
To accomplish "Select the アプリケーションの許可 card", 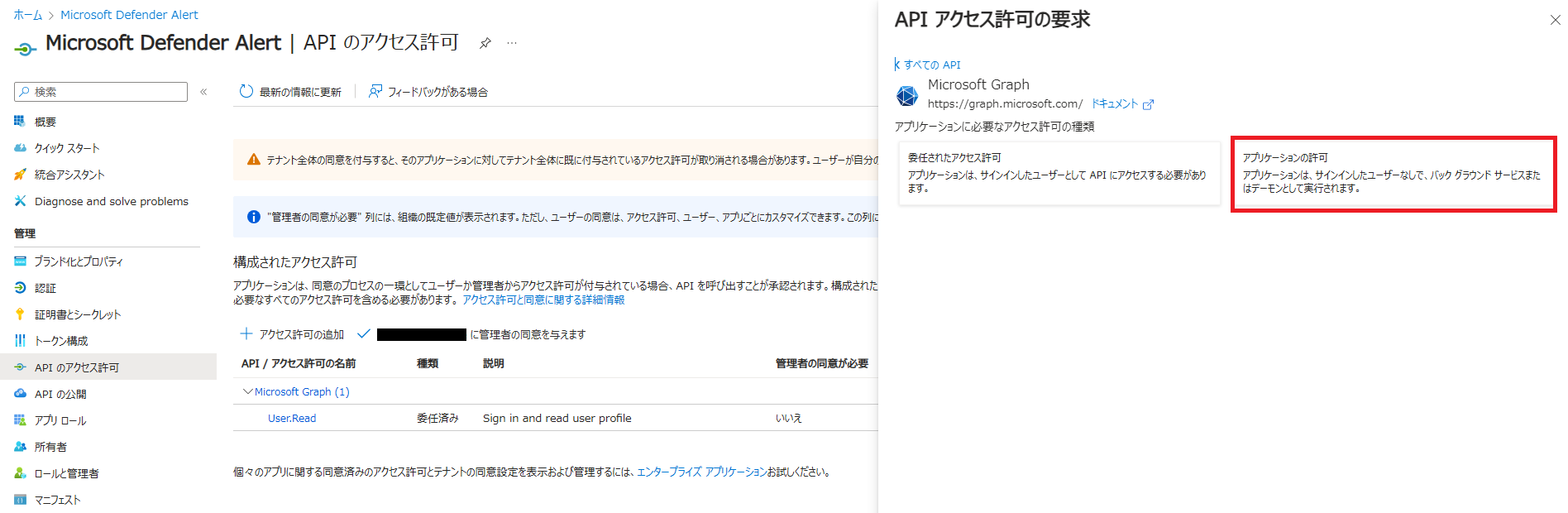I will (x=1394, y=173).
